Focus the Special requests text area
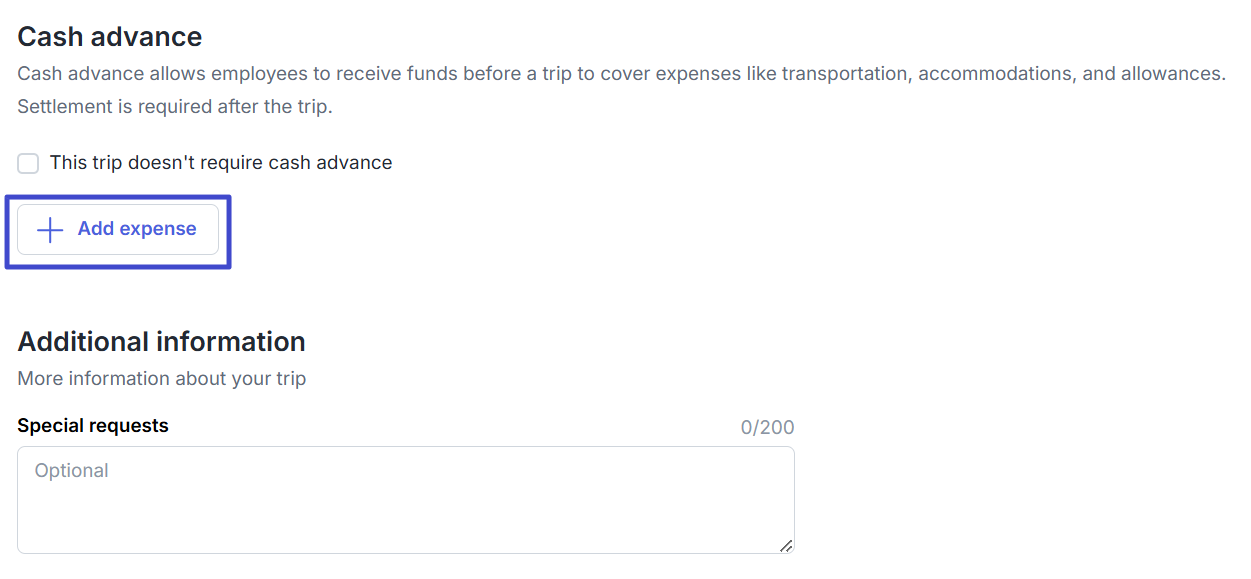Viewport: 1251px width, 579px height. coord(405,500)
